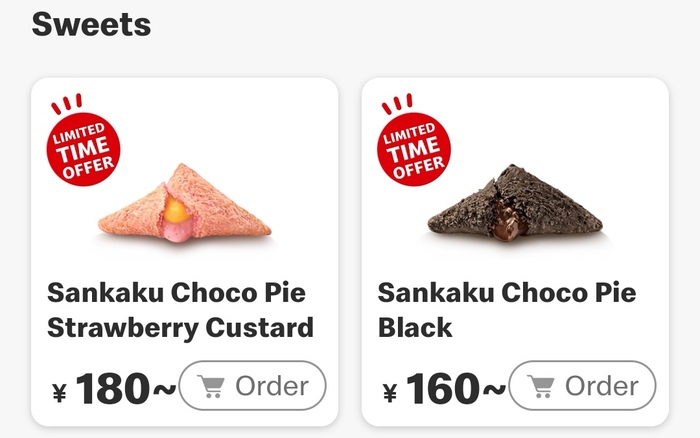Click the cart icon for Choco Pie Black
Image resolution: width=700 pixels, height=438 pixels.
(x=542, y=387)
